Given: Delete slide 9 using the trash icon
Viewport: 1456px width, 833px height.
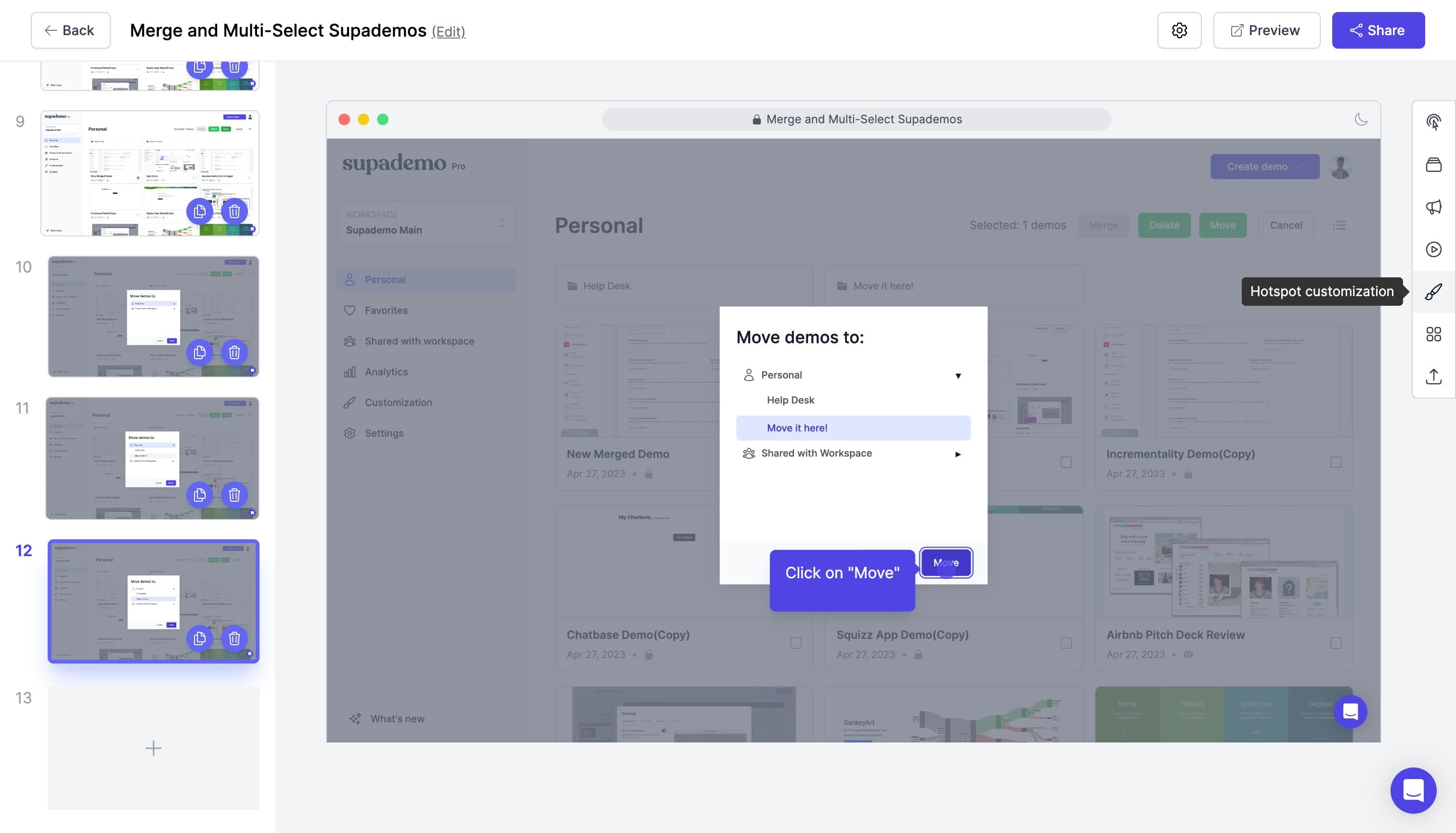Looking at the screenshot, I should pyautogui.click(x=234, y=212).
